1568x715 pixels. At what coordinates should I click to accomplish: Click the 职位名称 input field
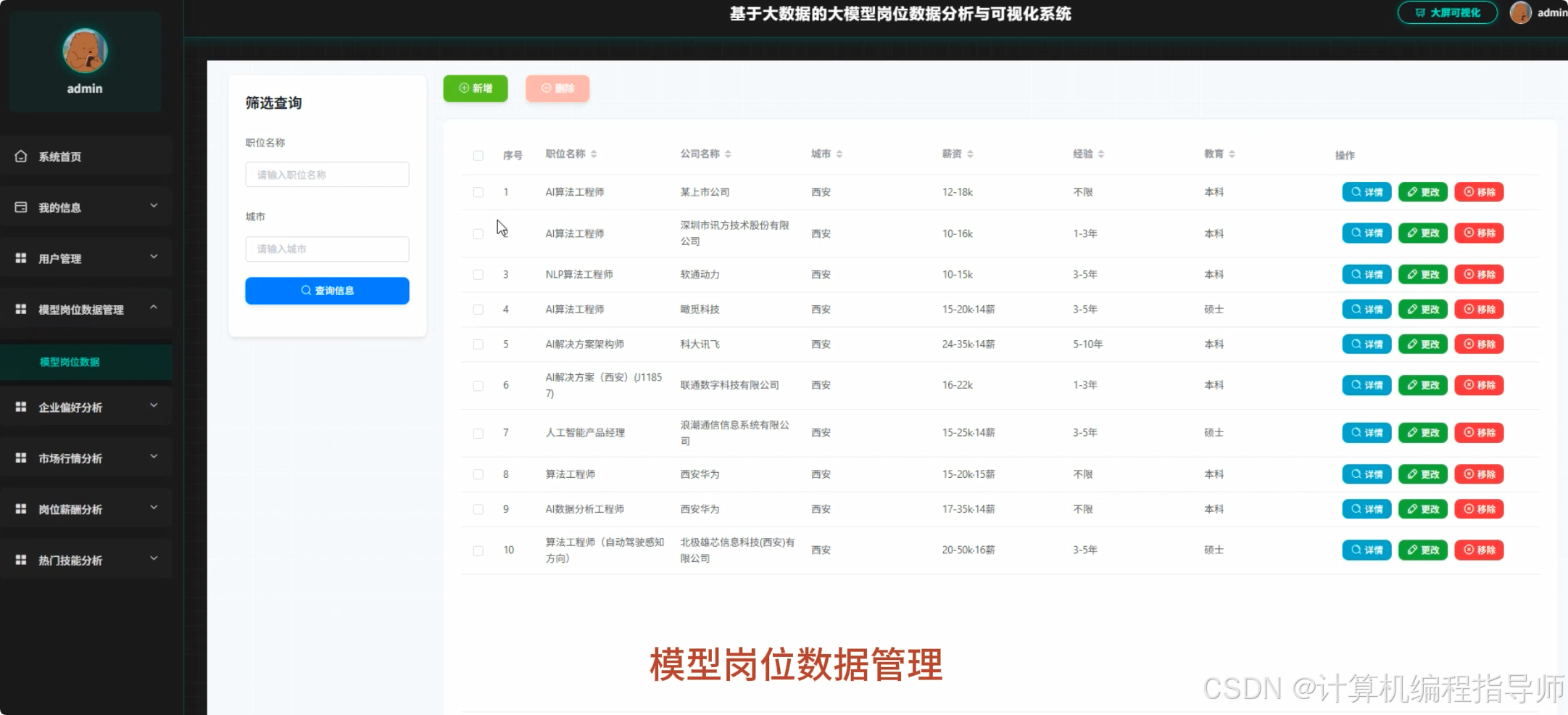point(327,174)
